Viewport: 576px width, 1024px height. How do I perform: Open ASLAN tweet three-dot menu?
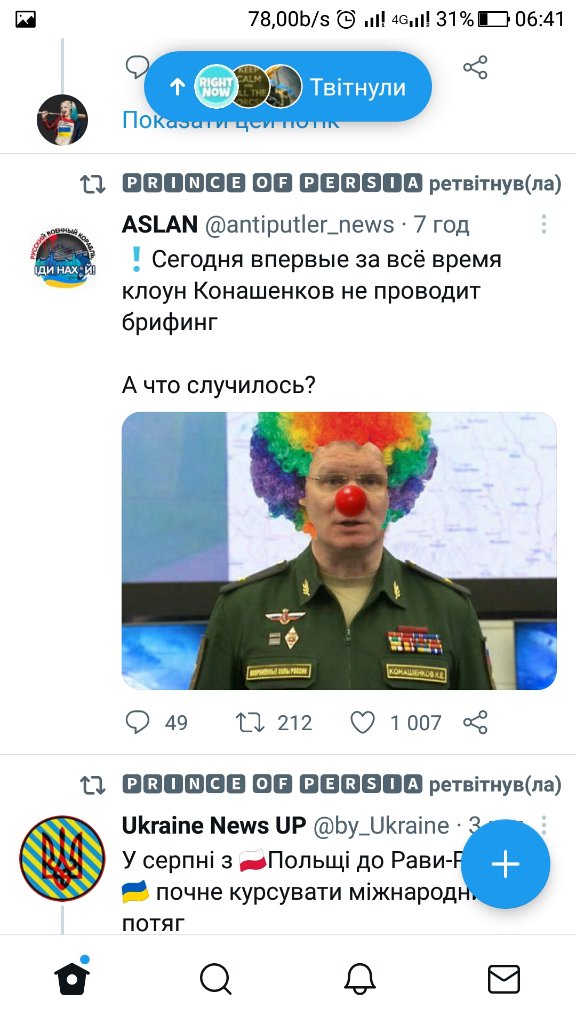coord(543,224)
